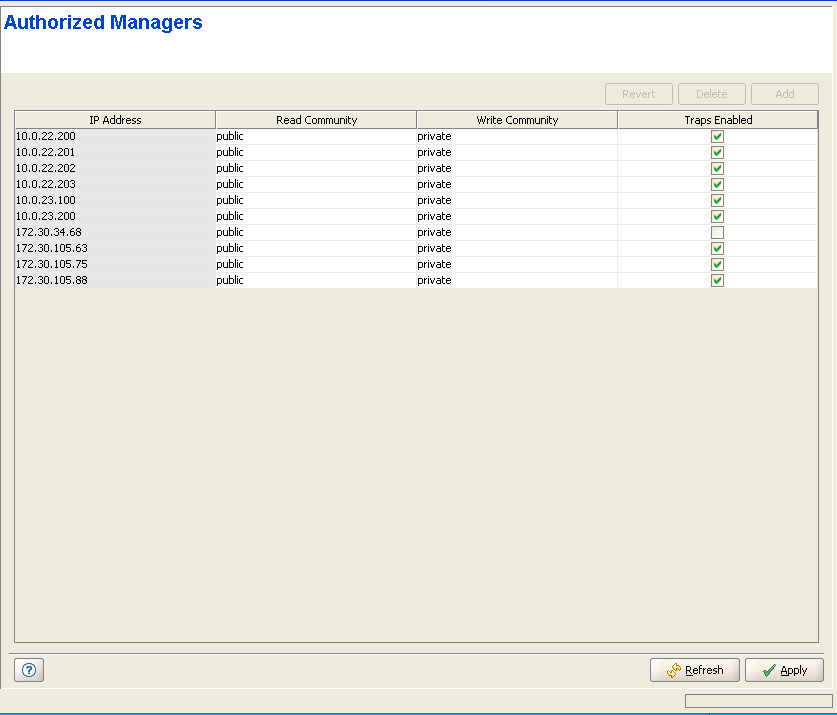Click the Write Community column header
The width and height of the screenshot is (837, 715).
[x=517, y=120]
